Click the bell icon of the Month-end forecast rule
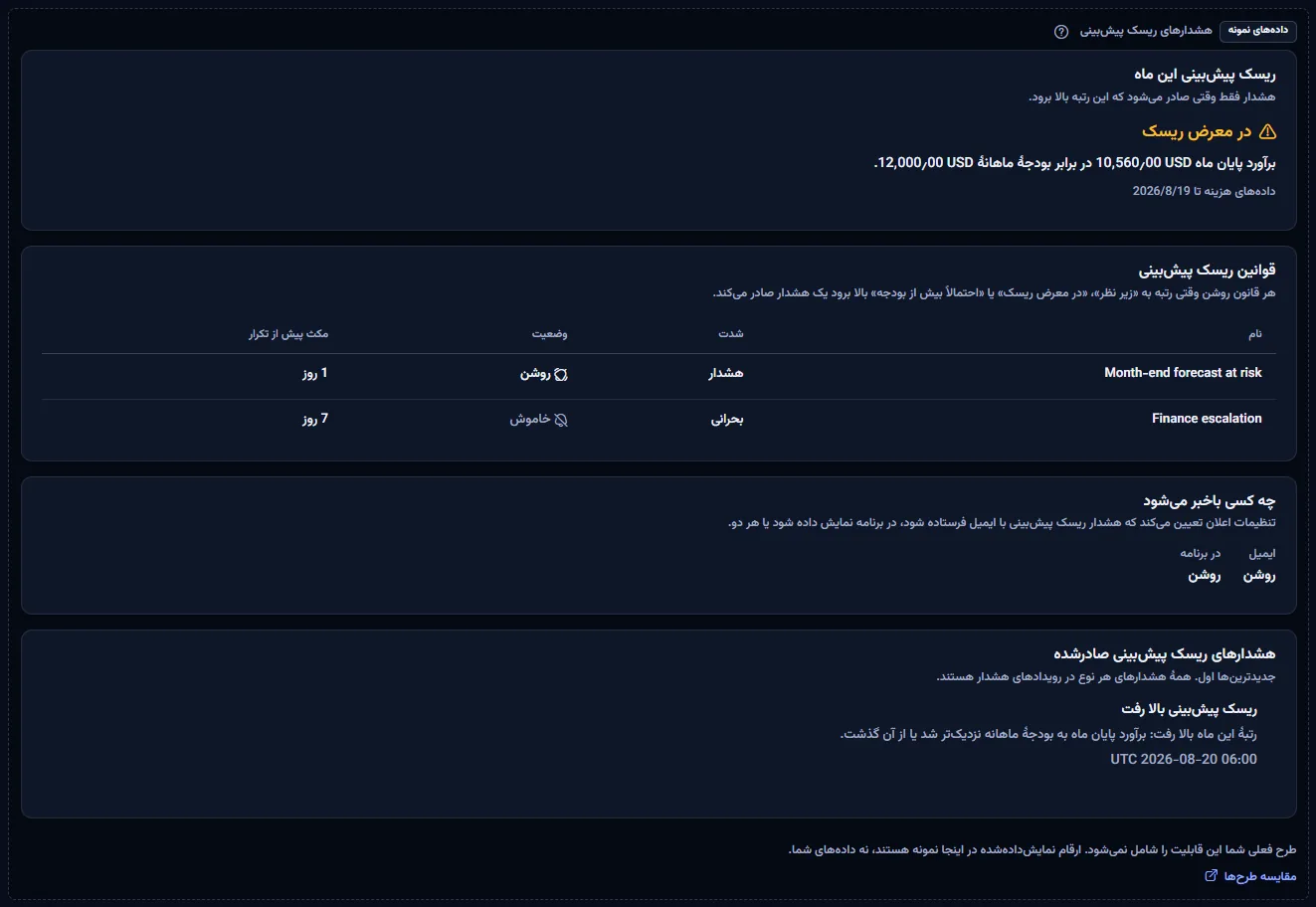Screen dimensions: 1316x907 561,374
